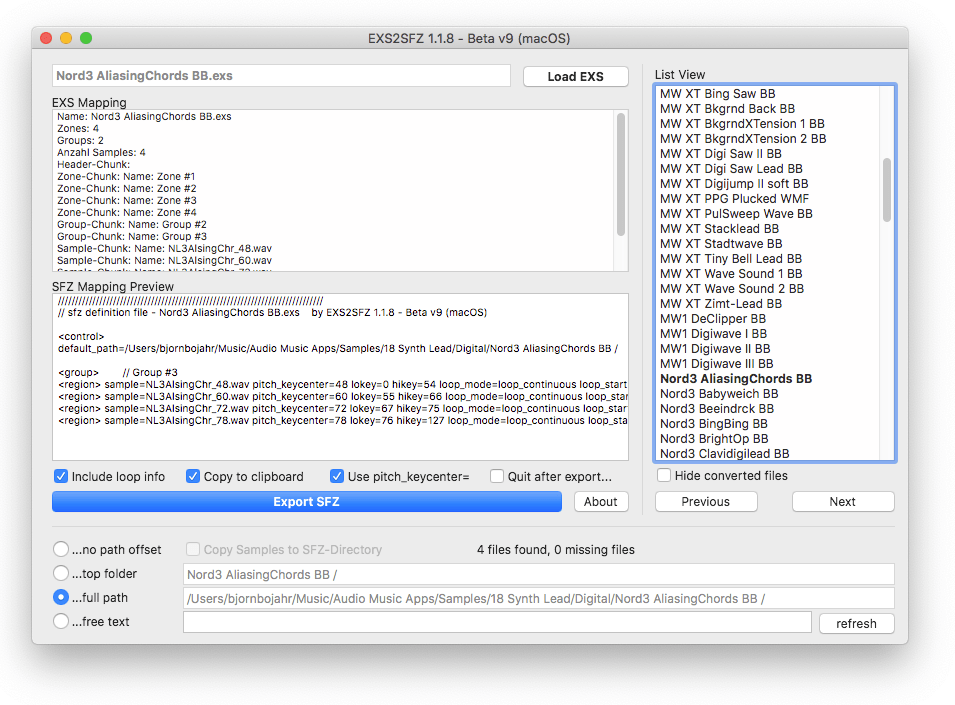Screen dimensions: 955x705
Task: Click the free text input field
Action: (497, 622)
